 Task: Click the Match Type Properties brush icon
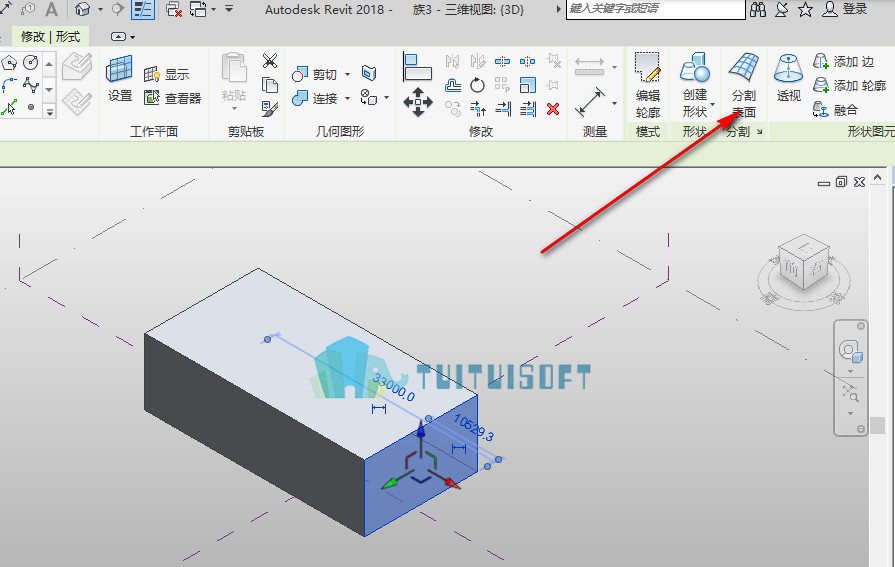click(269, 109)
